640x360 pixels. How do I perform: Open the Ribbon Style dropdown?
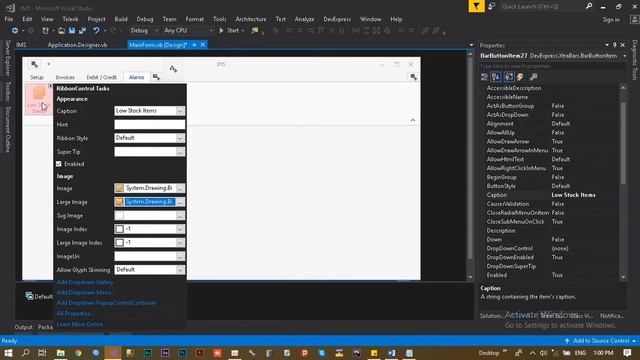(x=180, y=138)
